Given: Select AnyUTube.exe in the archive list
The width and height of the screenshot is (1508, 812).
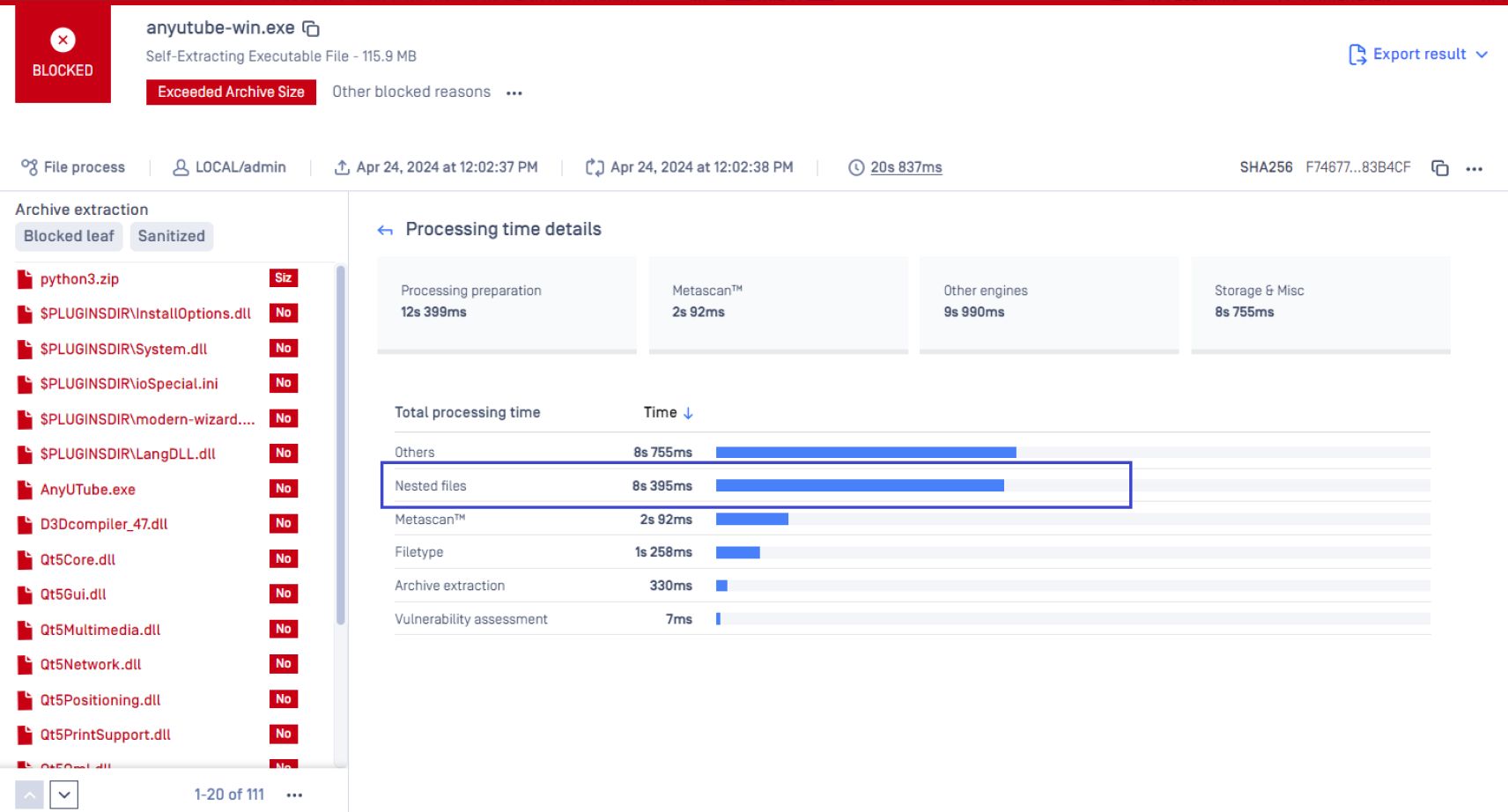Looking at the screenshot, I should pyautogui.click(x=87, y=490).
